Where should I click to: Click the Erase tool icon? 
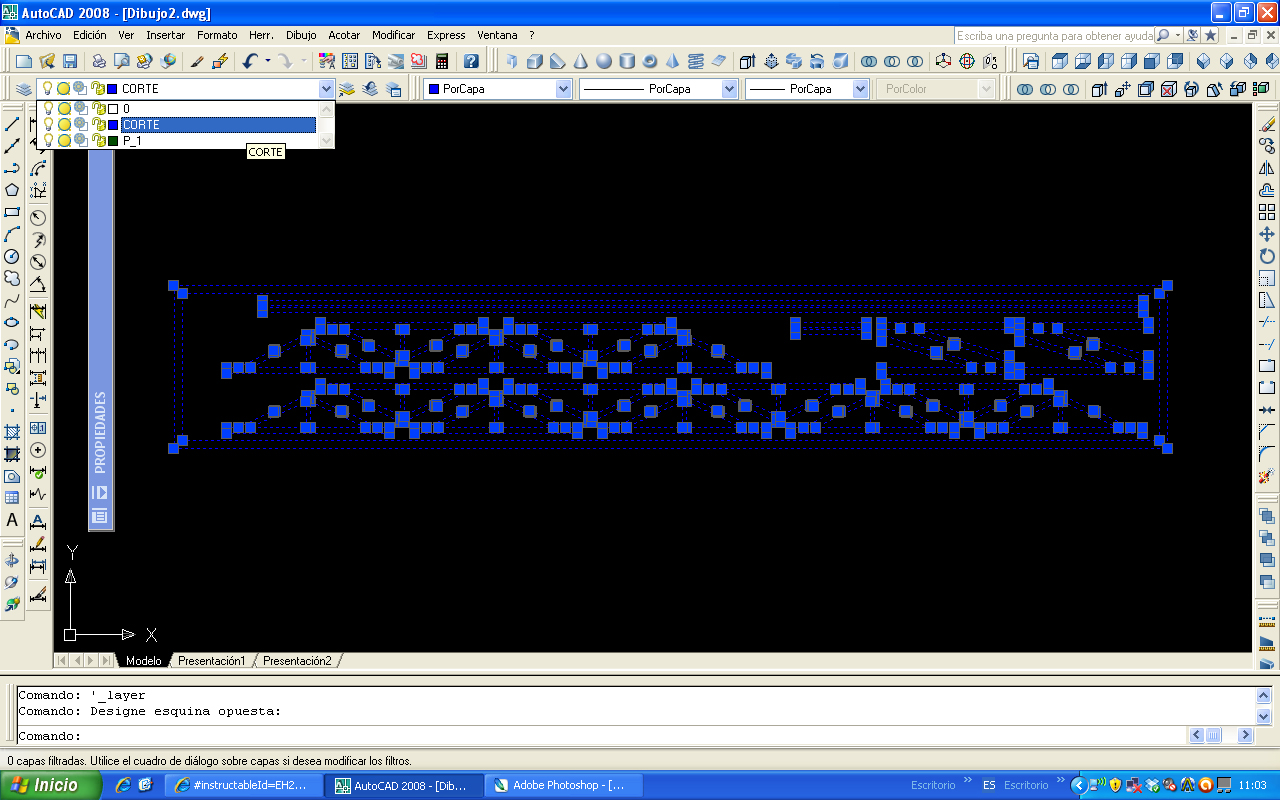click(1267, 124)
